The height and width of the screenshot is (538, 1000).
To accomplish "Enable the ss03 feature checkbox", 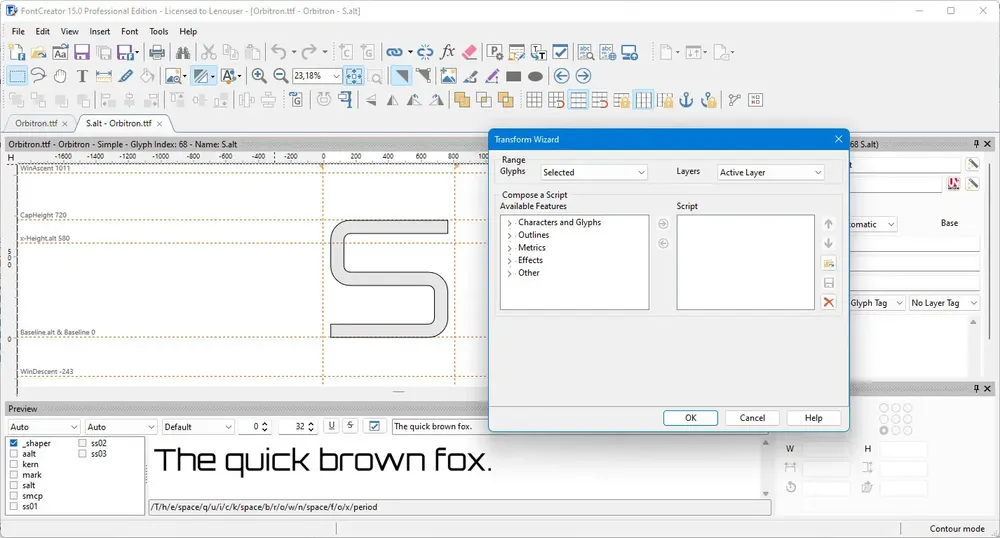I will pyautogui.click(x=82, y=454).
